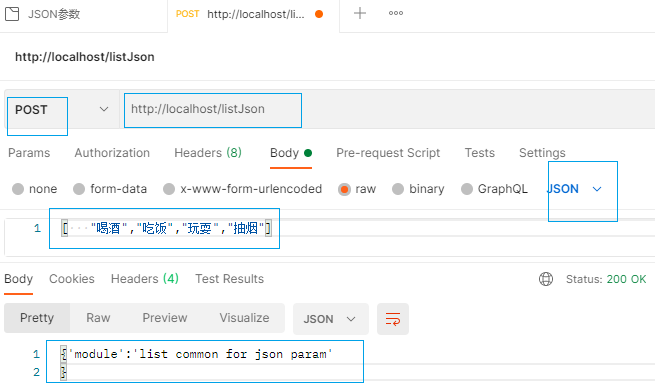The width and height of the screenshot is (655, 388).
Task: Switch to the Params tab
Action: (29, 153)
